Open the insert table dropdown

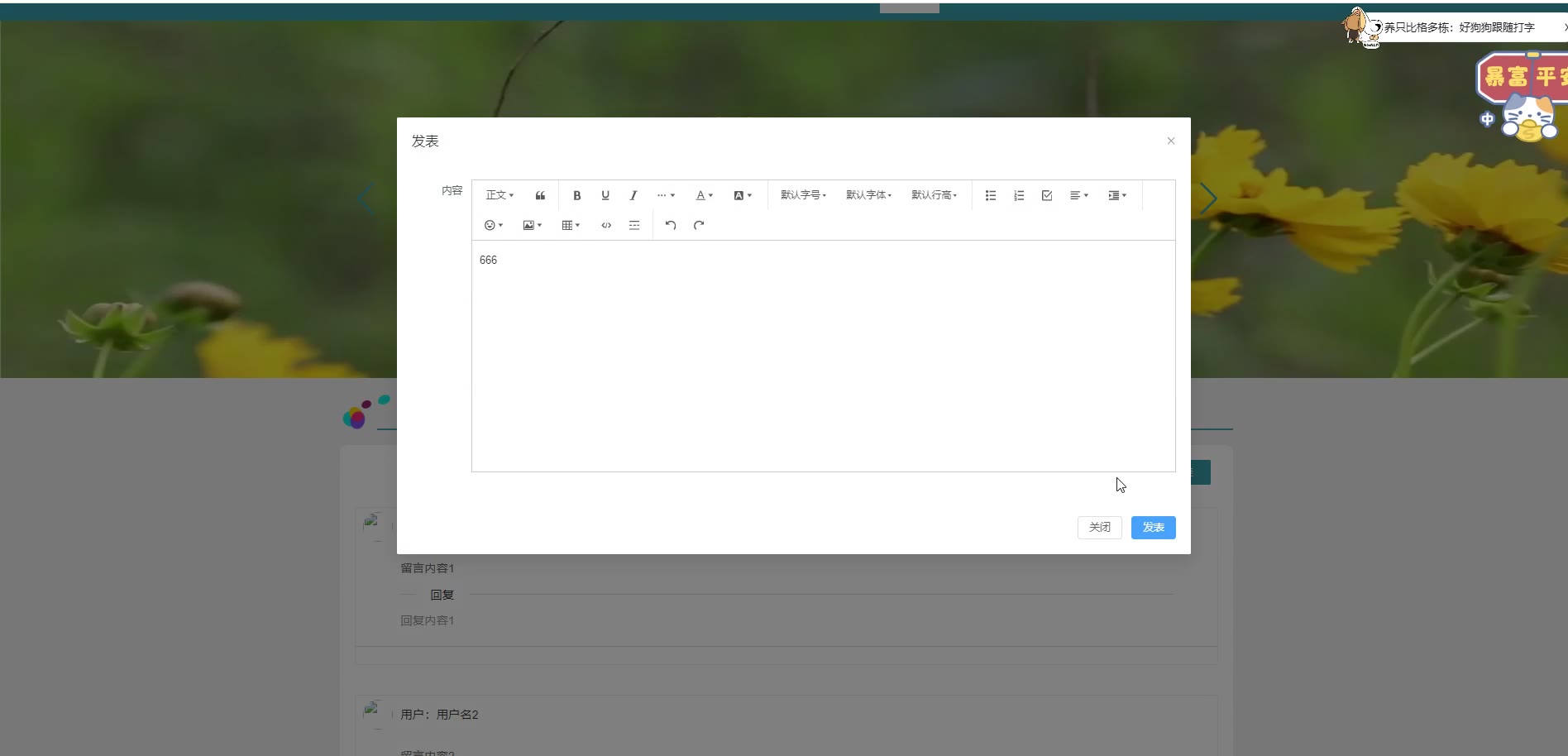tap(571, 225)
